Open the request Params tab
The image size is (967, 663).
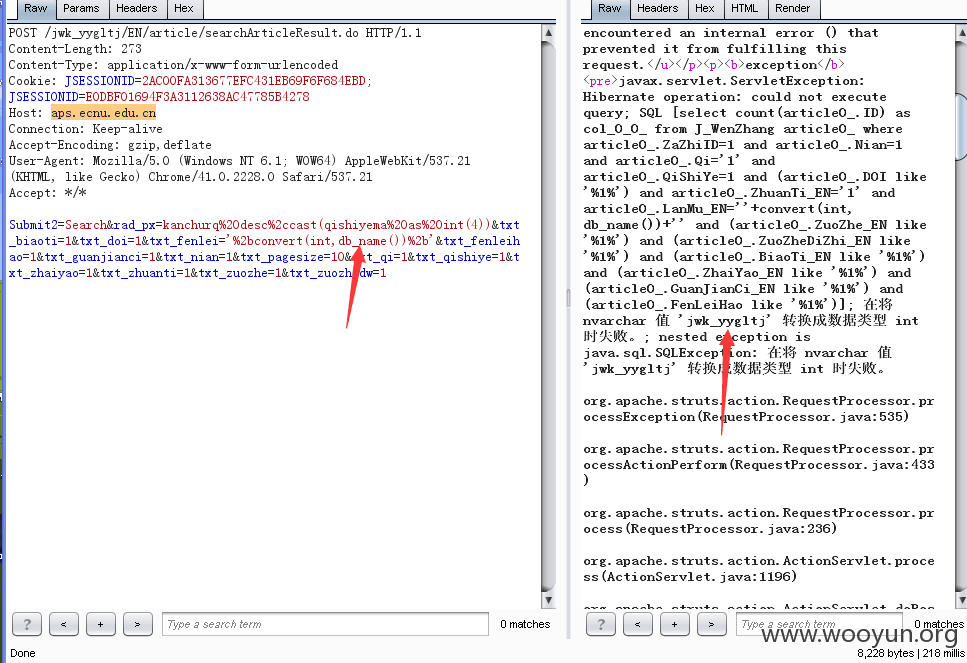click(81, 9)
